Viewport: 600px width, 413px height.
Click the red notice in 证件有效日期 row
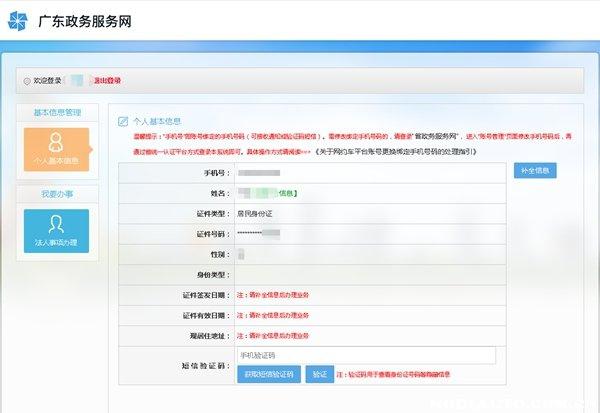[273, 315]
